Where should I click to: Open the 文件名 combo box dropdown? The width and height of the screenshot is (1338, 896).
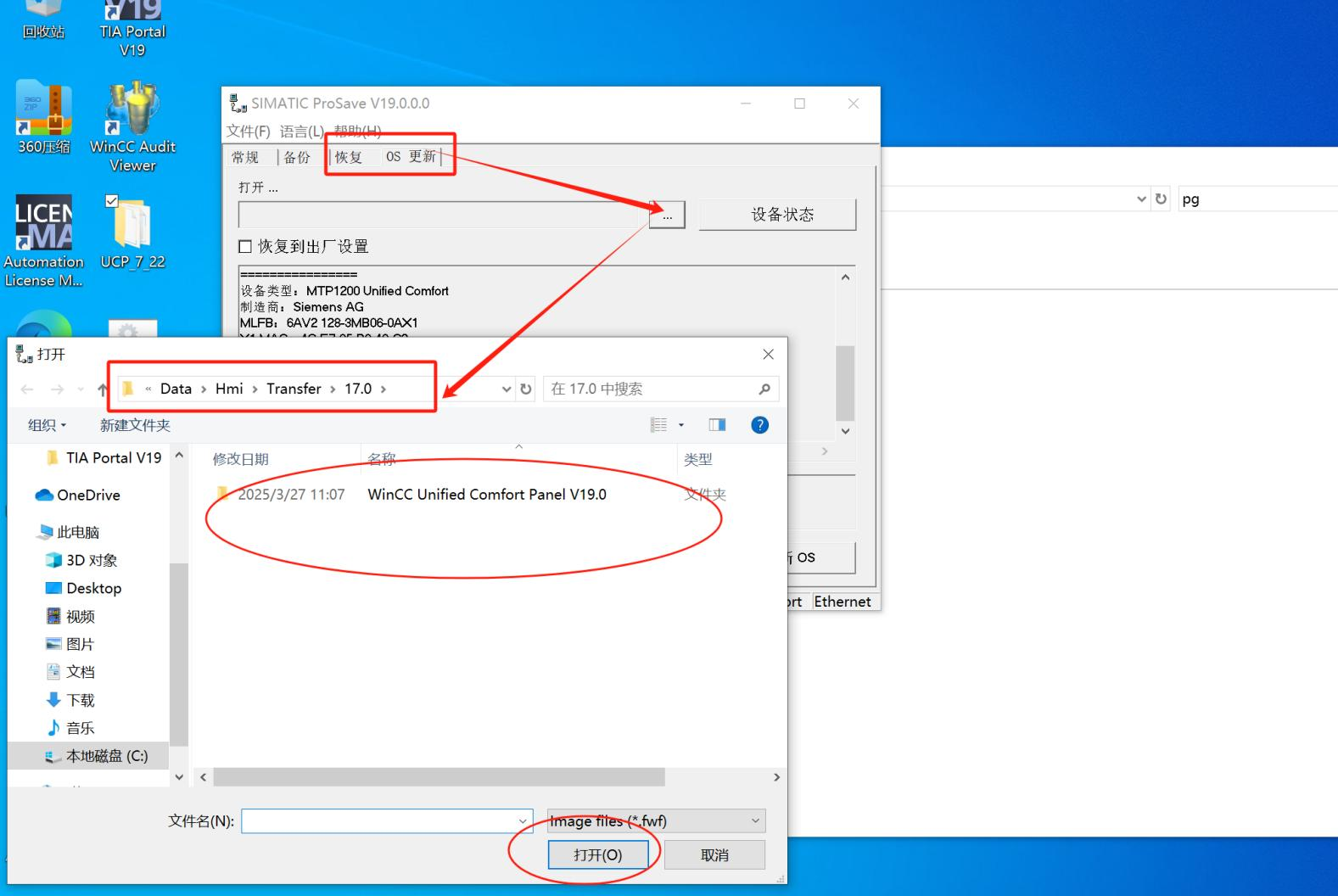(x=523, y=821)
